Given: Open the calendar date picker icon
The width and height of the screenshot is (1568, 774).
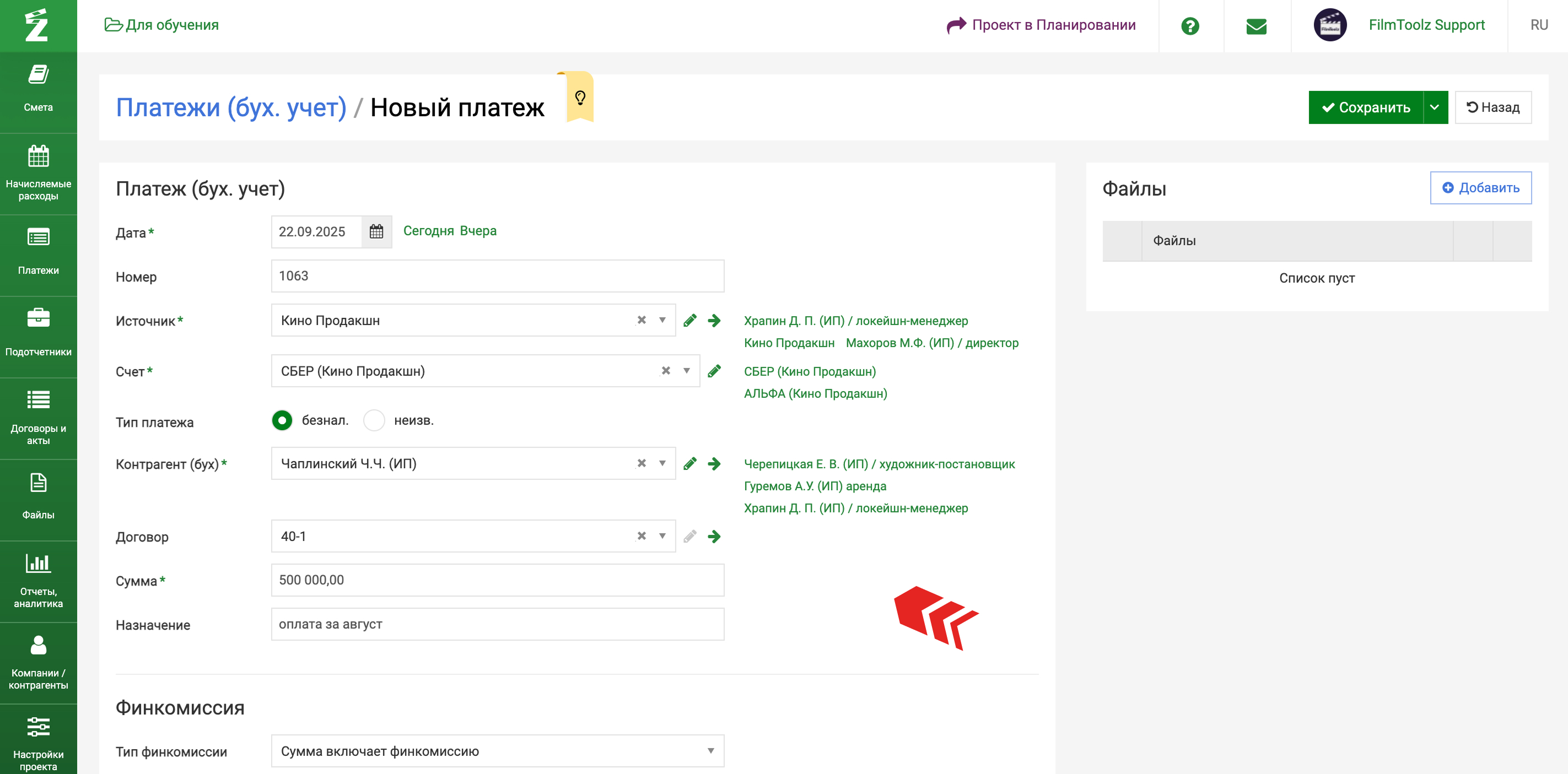Looking at the screenshot, I should pos(376,232).
